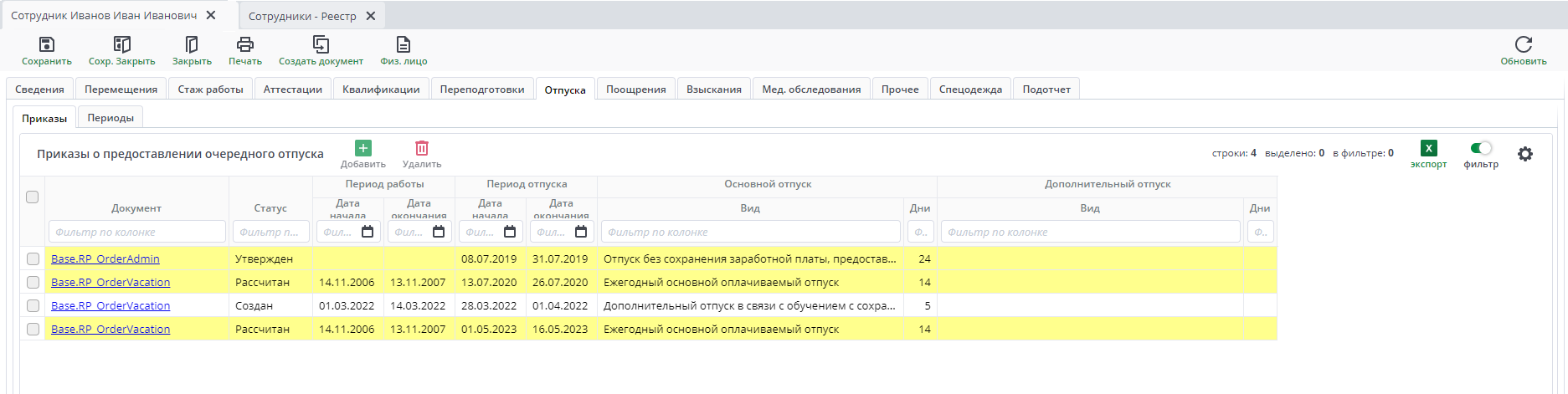
Task: Open calendar for Период отпуска Дата начала filter
Action: (x=510, y=232)
